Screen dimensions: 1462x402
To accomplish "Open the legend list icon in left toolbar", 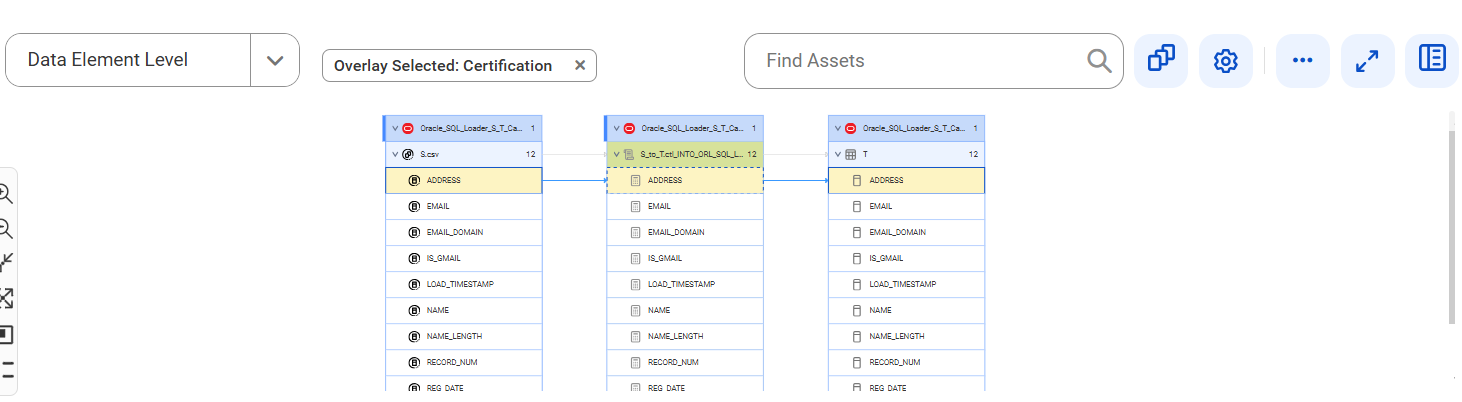I will (x=7, y=368).
